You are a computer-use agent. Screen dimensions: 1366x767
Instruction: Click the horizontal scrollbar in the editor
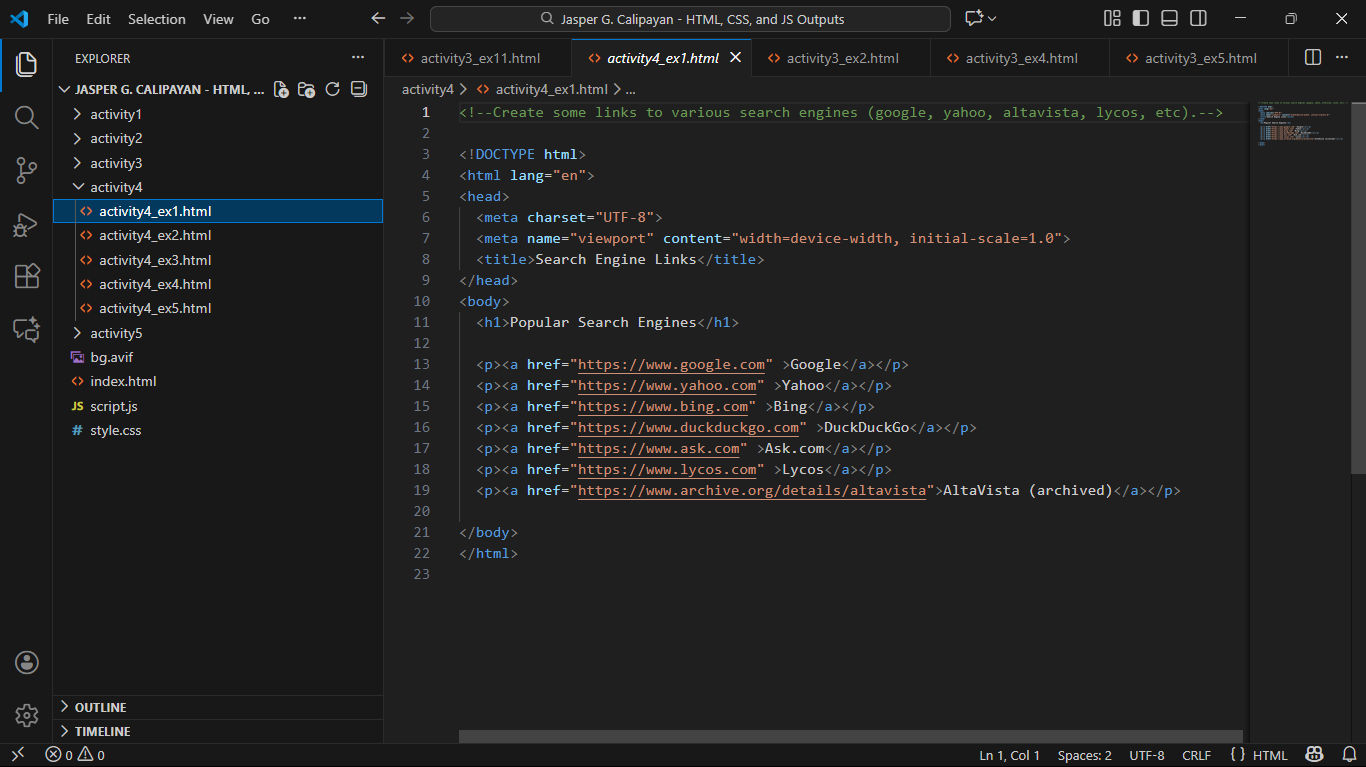coord(850,736)
